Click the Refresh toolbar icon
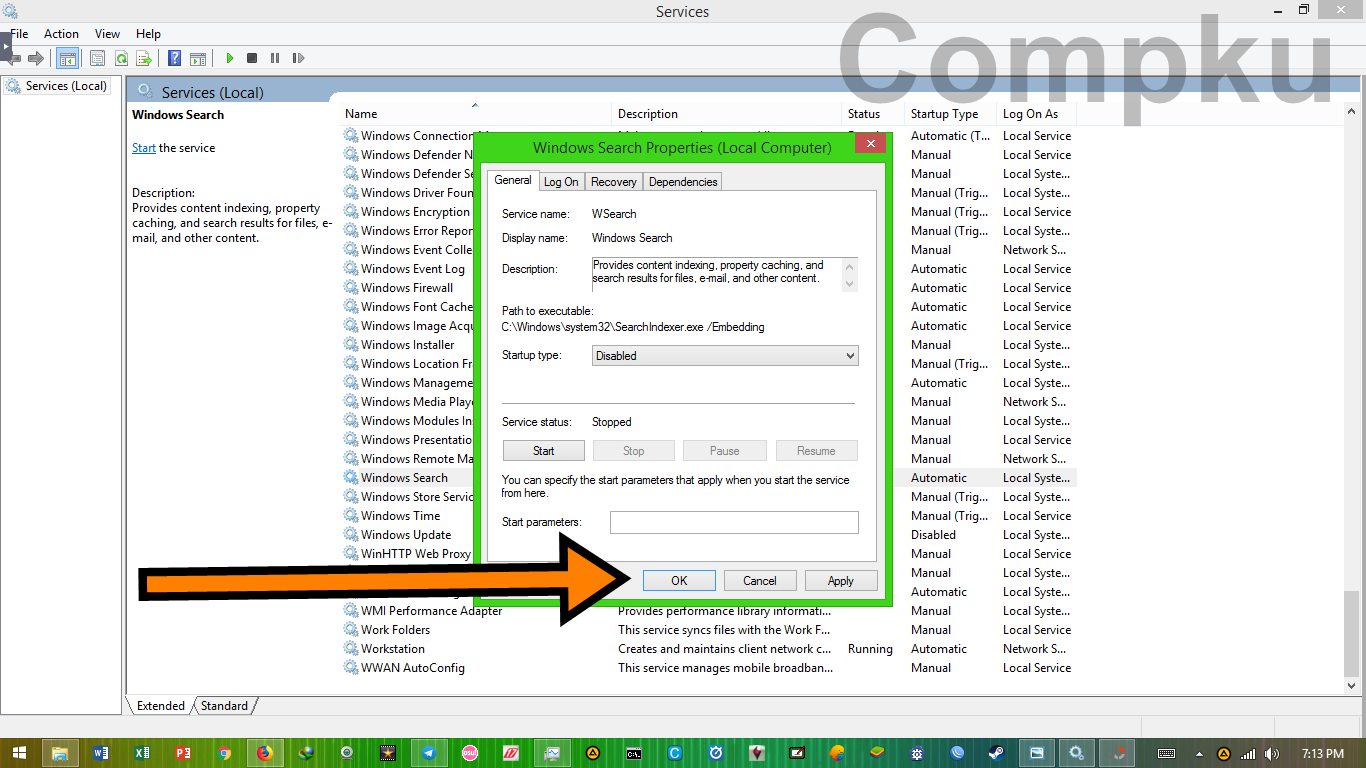1366x768 pixels. coord(121,59)
